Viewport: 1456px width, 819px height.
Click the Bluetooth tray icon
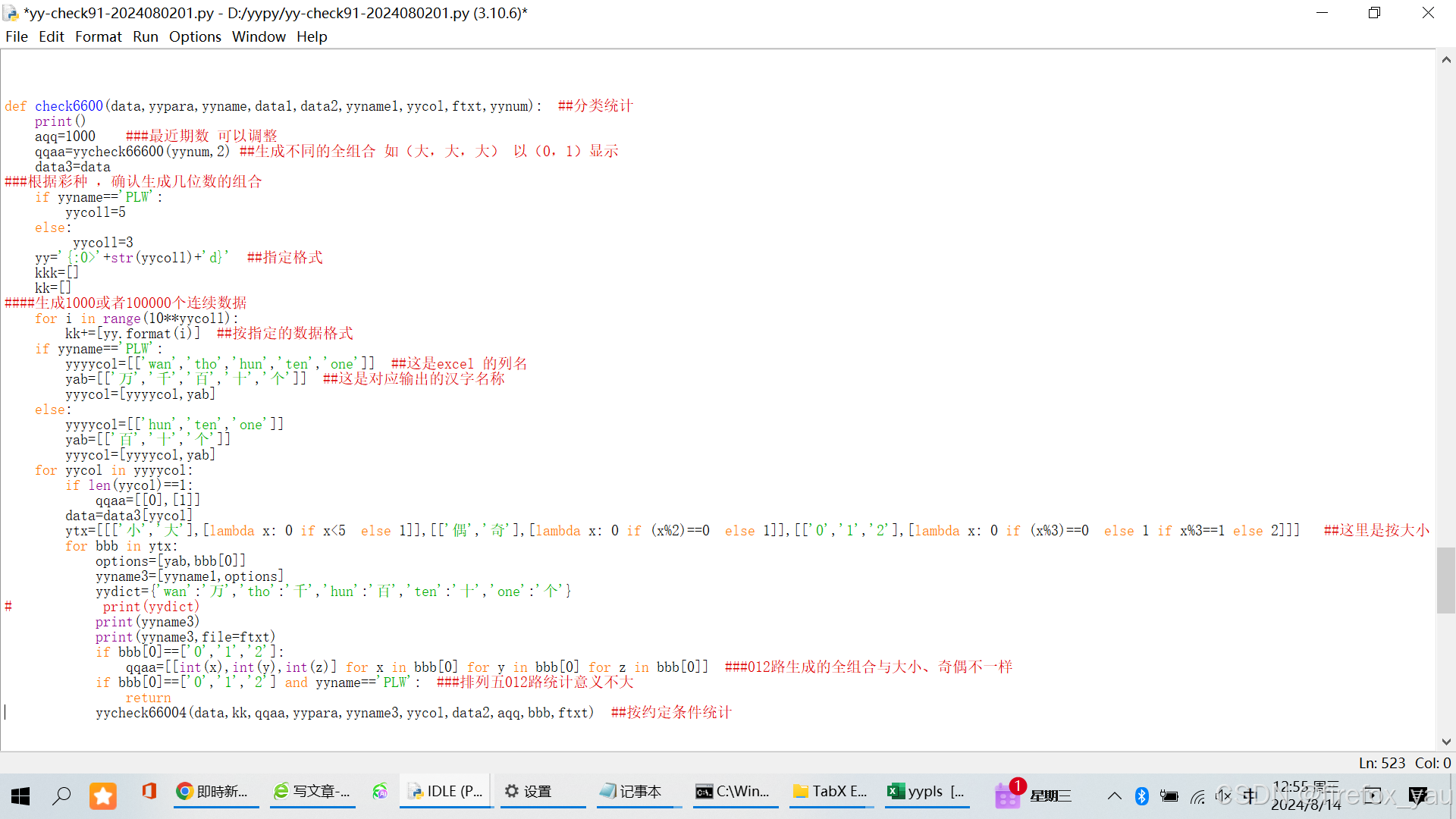1141,795
